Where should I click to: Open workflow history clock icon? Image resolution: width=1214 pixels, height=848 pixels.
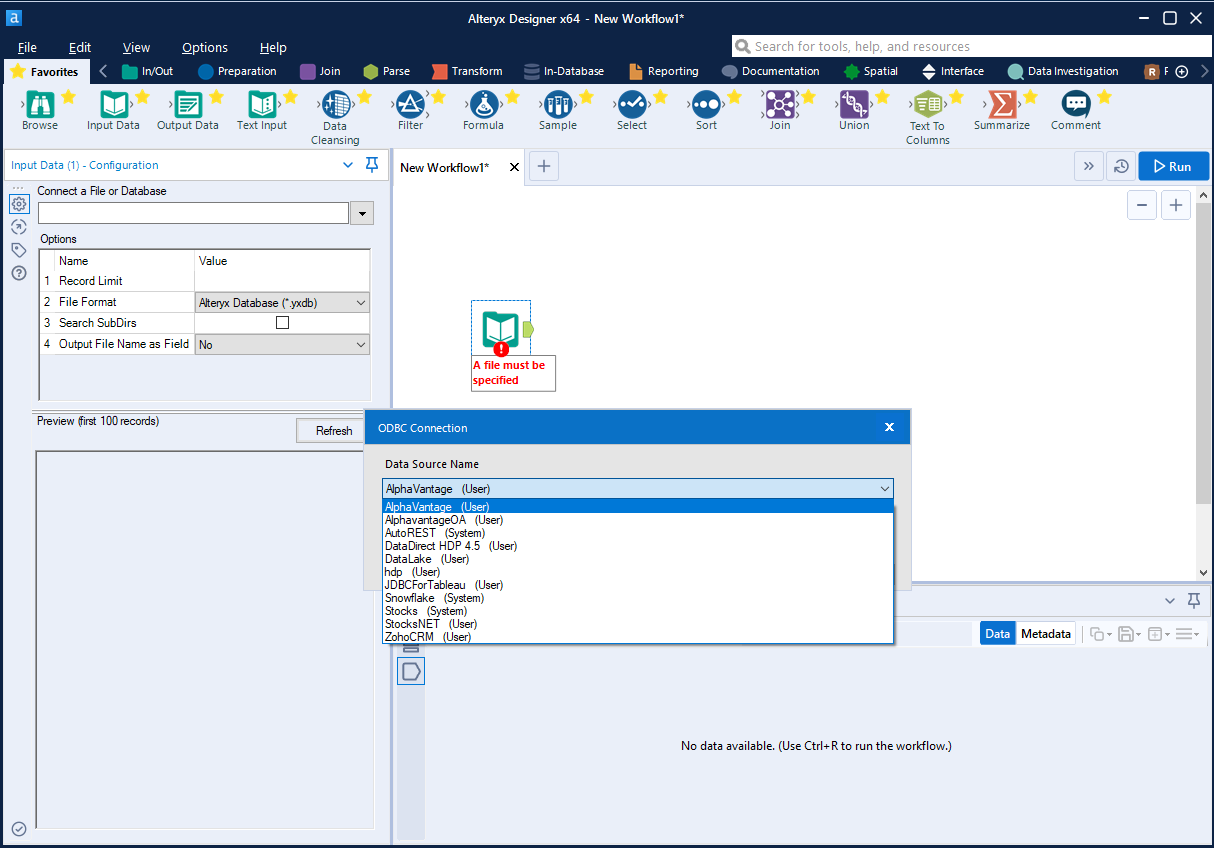click(x=1122, y=167)
